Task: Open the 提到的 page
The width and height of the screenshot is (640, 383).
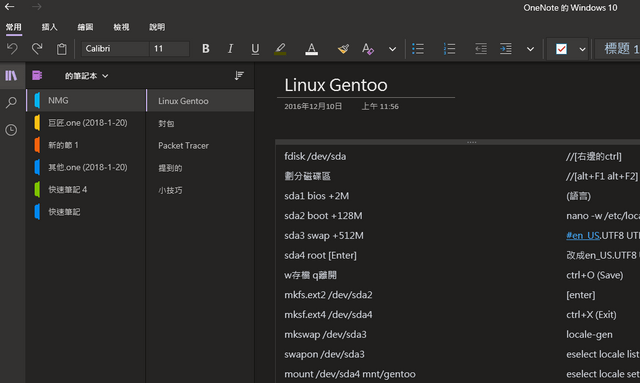Action: [200, 168]
